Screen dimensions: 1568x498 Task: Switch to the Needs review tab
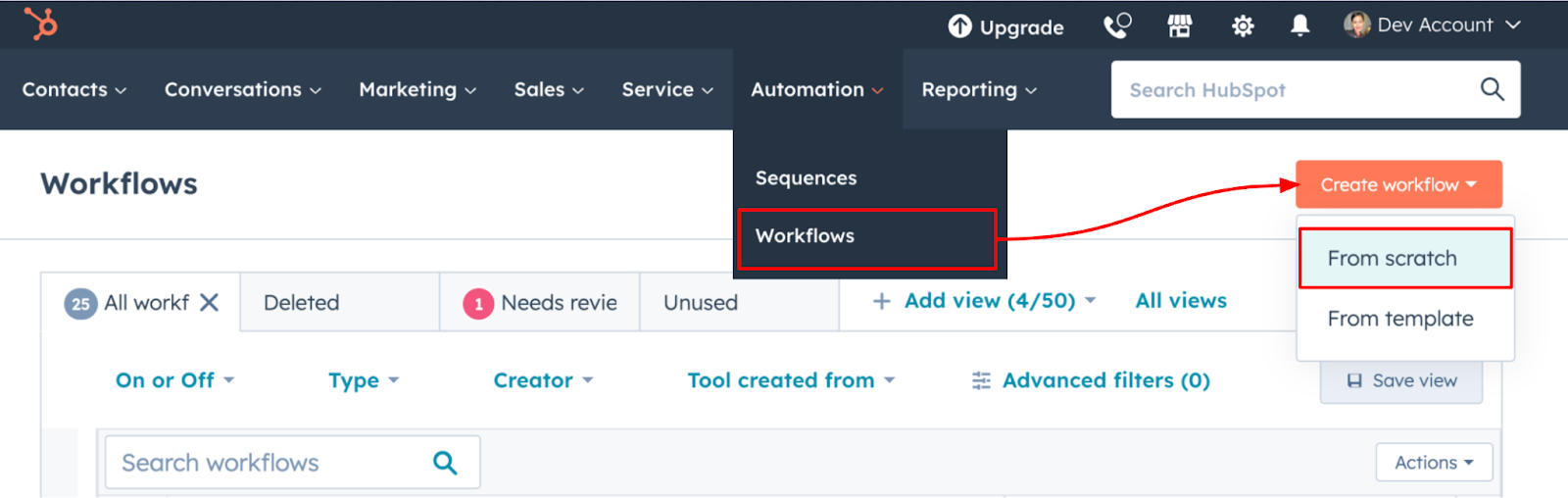(x=540, y=303)
